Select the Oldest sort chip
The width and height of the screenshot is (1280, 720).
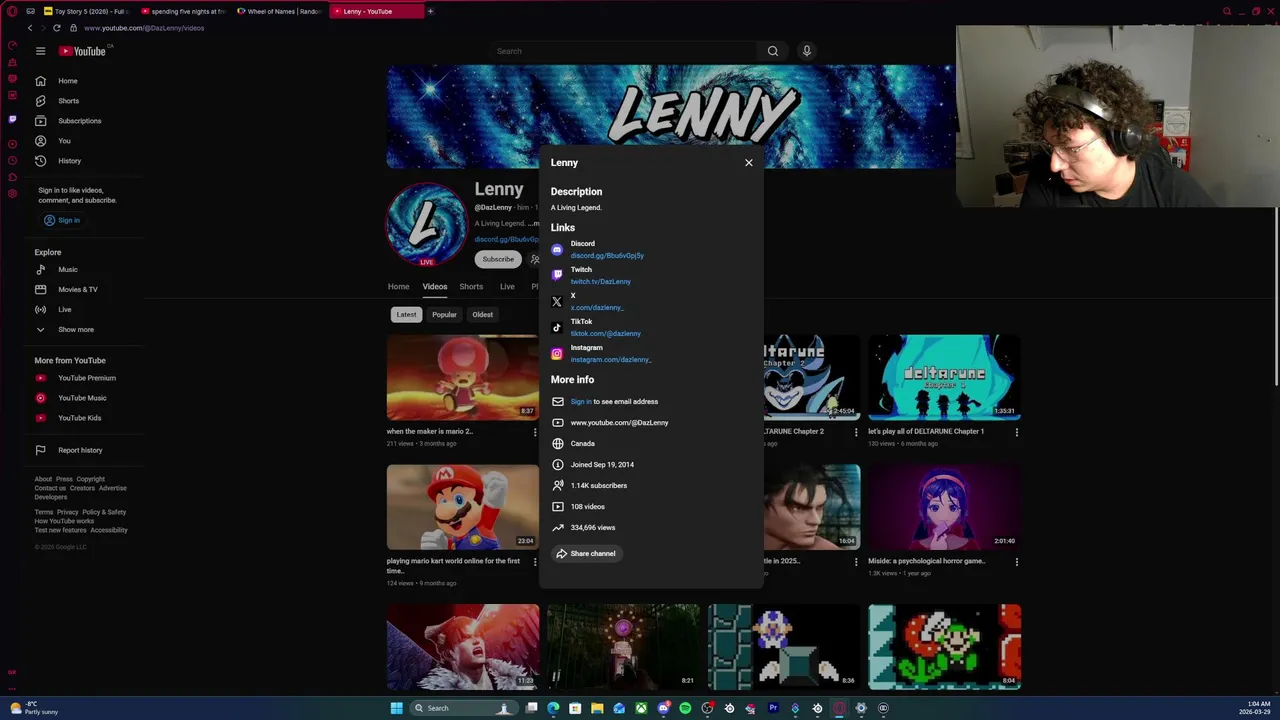482,315
